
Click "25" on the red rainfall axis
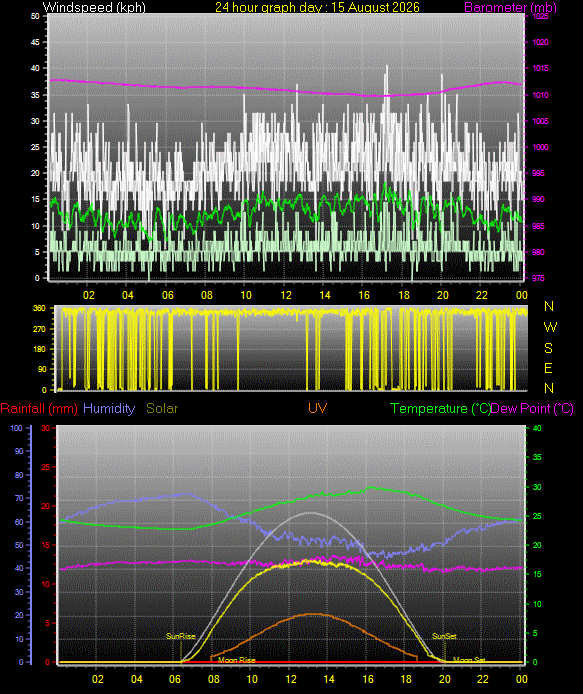click(46, 467)
